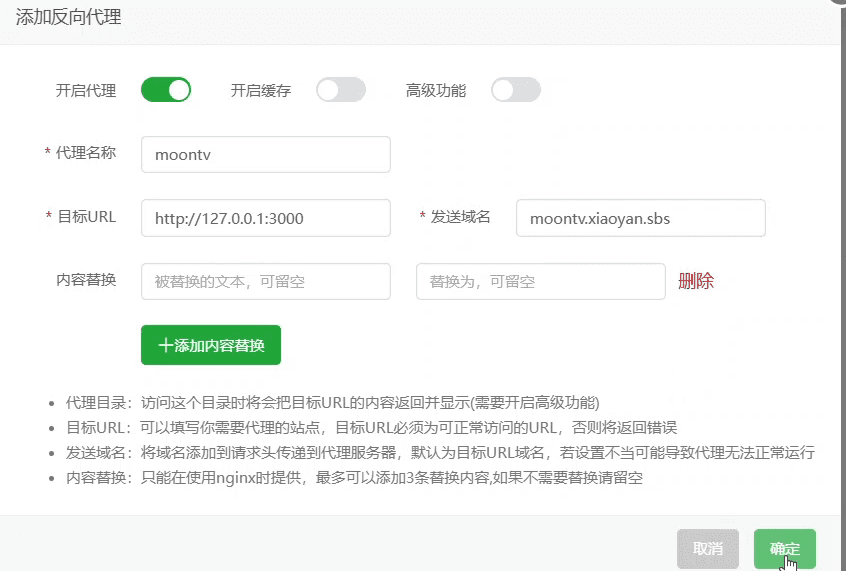The width and height of the screenshot is (846, 571).
Task: Disable the 开启代理 toggle switch
Action: (x=166, y=90)
